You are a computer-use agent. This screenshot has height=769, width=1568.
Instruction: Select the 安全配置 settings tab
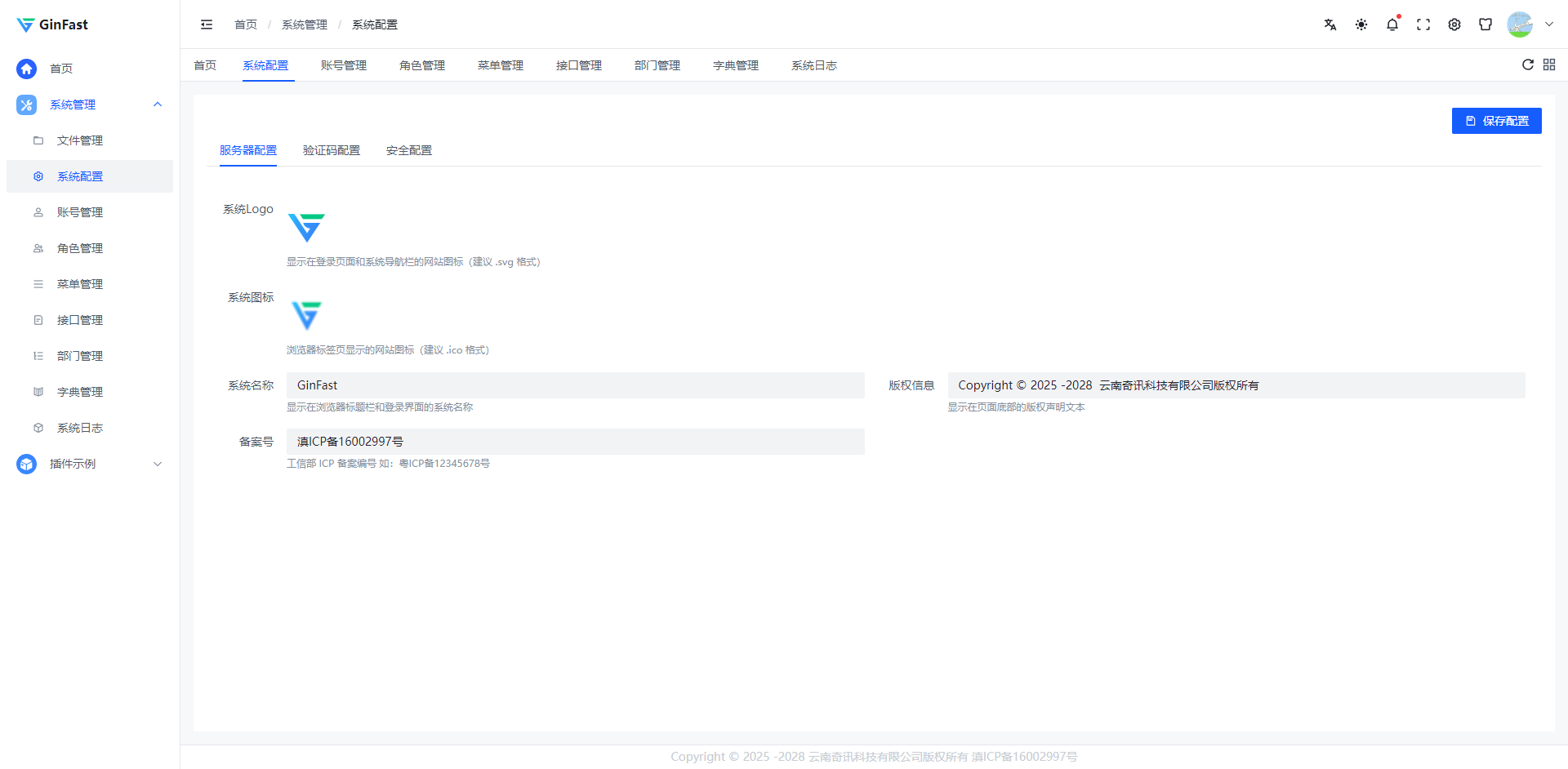pyautogui.click(x=409, y=150)
